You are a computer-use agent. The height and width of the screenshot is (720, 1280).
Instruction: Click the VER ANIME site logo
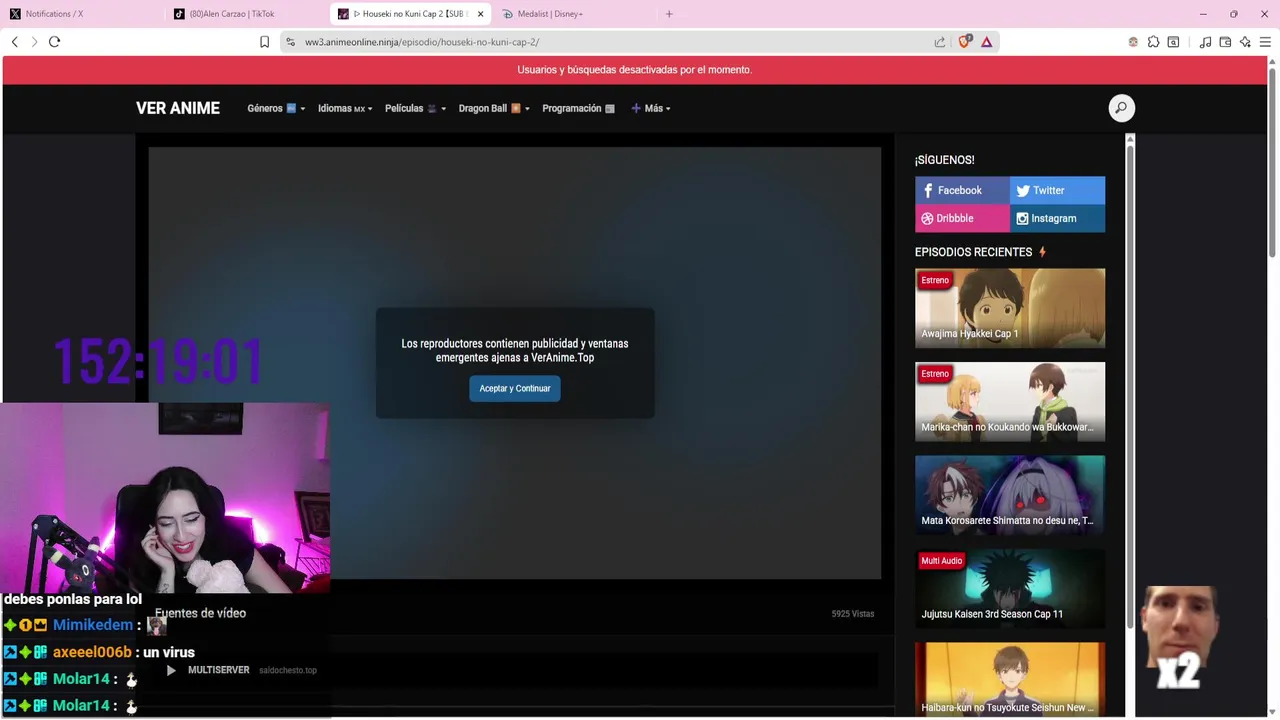coord(178,108)
